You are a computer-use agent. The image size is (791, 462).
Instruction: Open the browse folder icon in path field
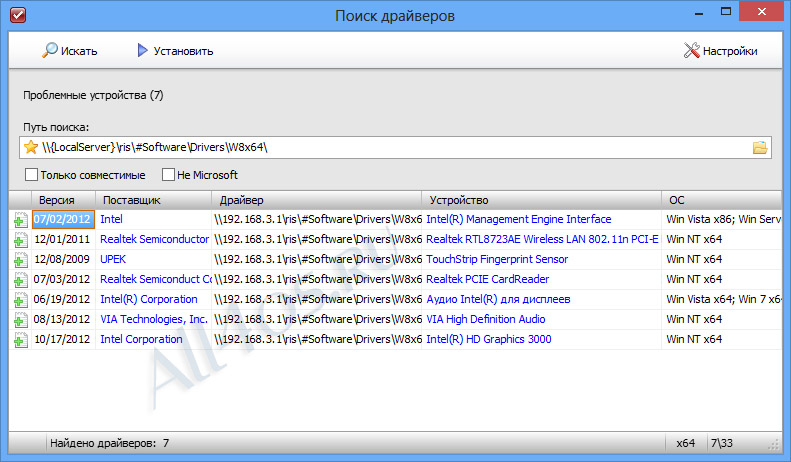(760, 147)
